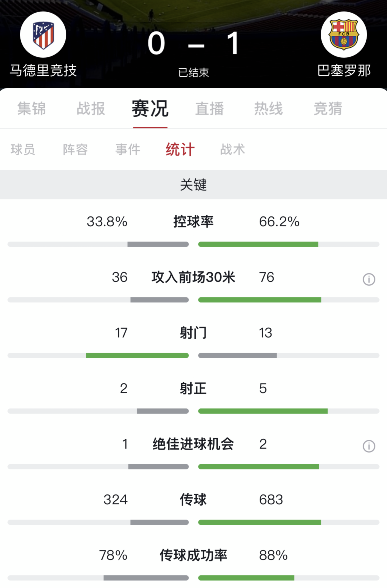
Task: Select the 赛况 tab
Action: (150, 109)
